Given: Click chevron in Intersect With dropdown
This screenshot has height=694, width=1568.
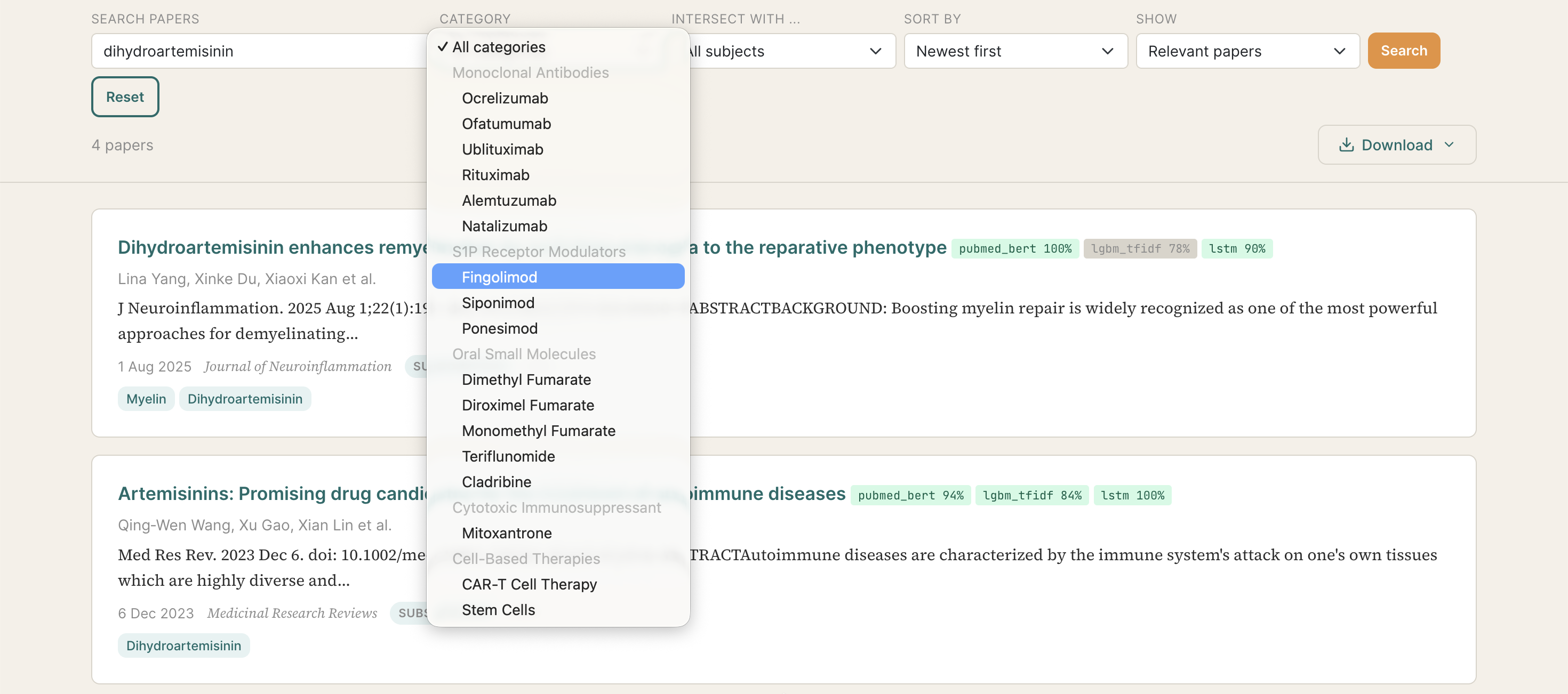Looking at the screenshot, I should tap(875, 51).
